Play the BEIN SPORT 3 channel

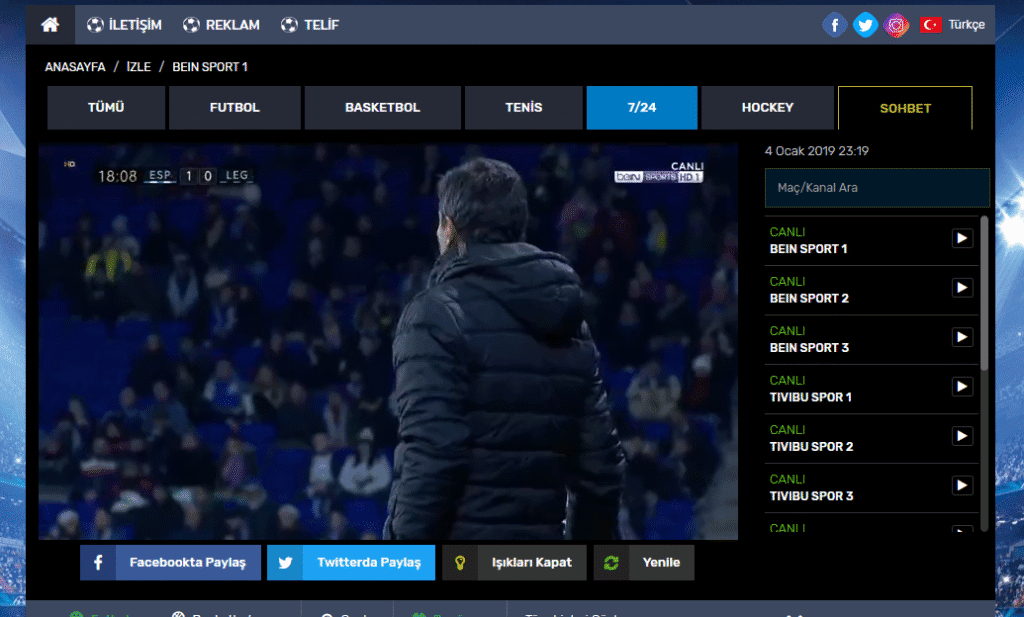click(962, 338)
